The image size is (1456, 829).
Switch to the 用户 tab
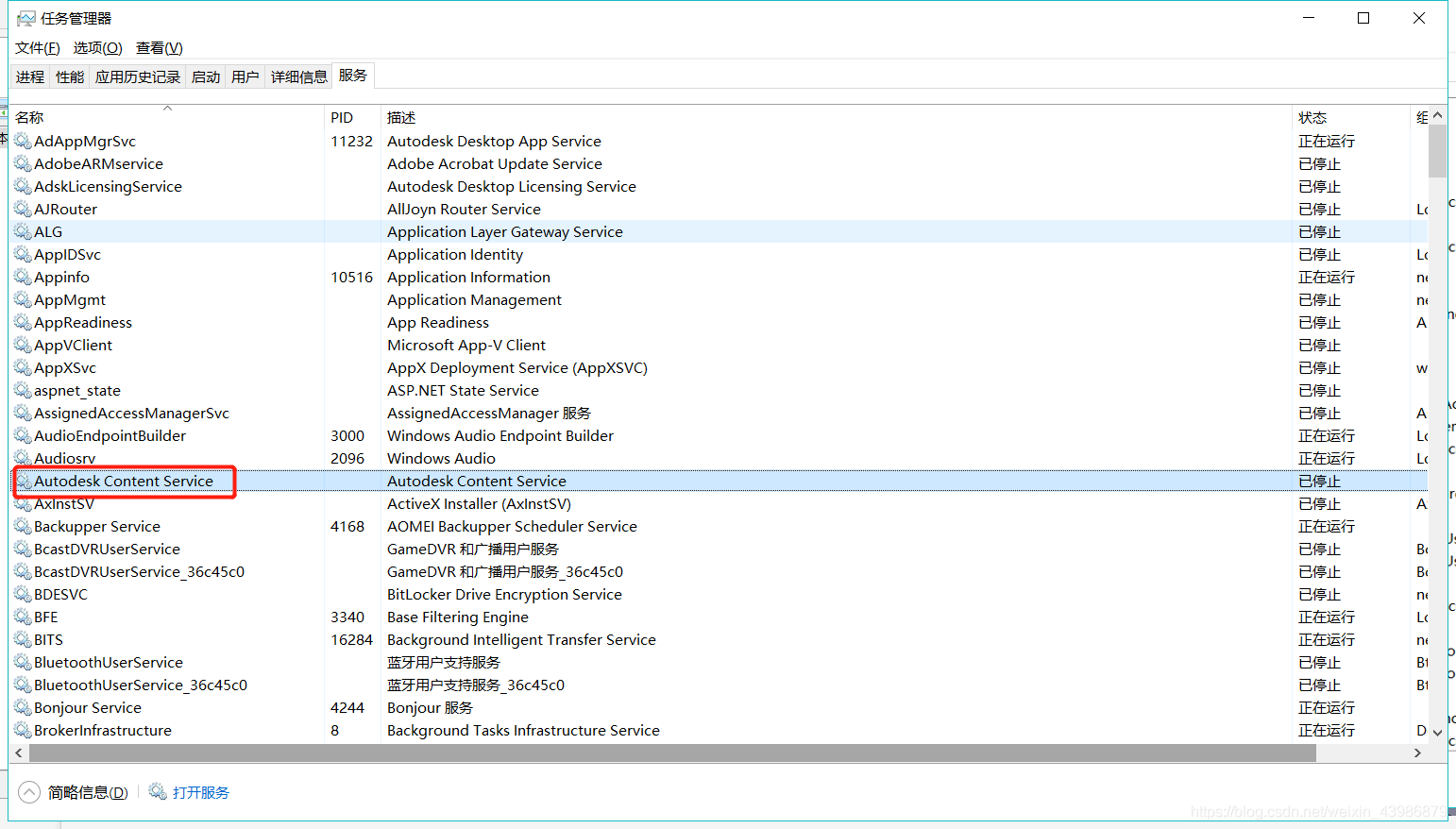click(245, 76)
